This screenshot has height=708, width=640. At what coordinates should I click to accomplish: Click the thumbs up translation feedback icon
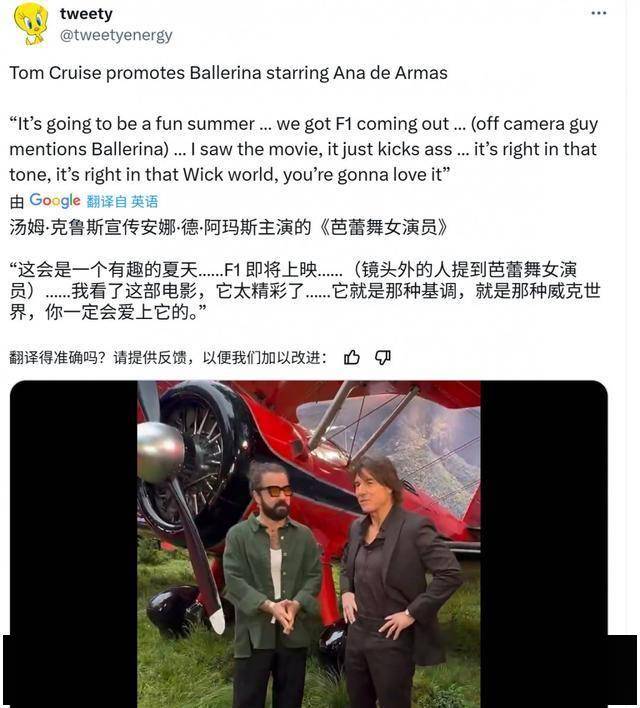tap(352, 357)
